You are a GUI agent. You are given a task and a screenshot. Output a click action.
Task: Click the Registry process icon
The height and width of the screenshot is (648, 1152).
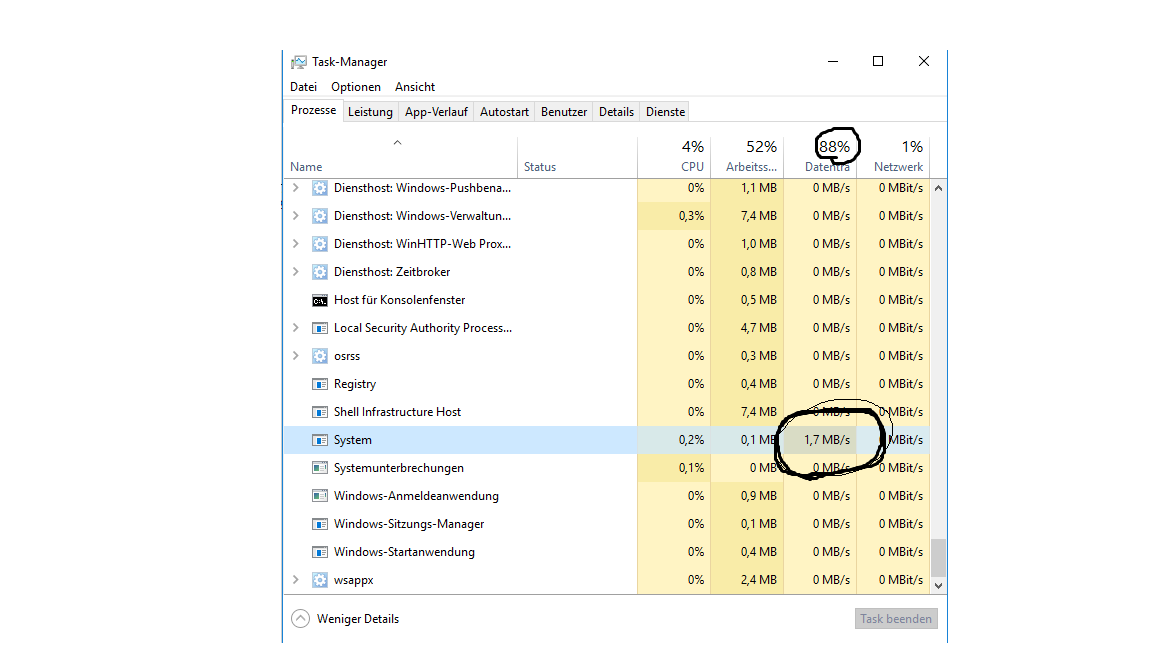320,384
